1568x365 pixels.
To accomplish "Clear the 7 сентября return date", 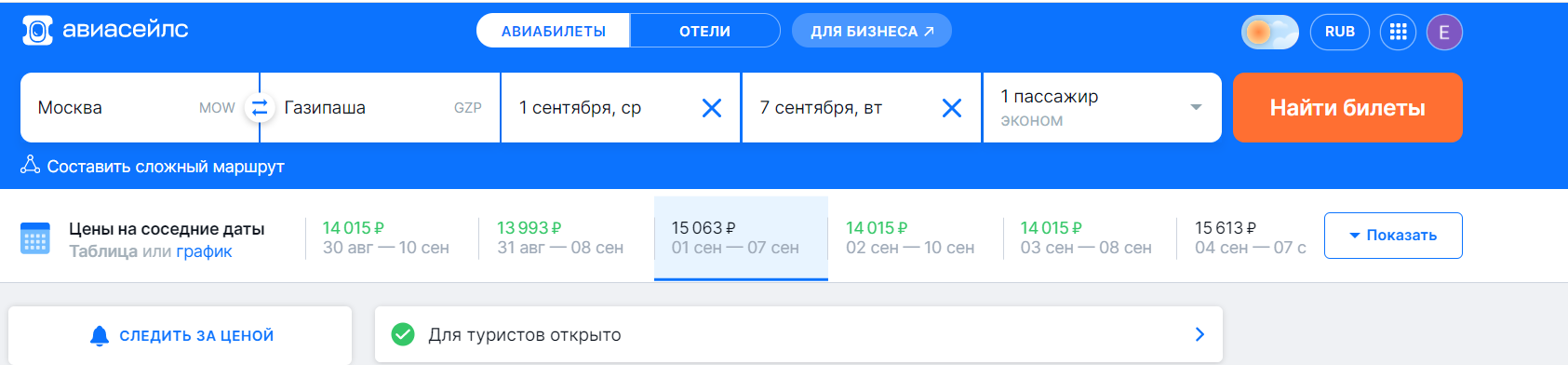I will coord(952,108).
